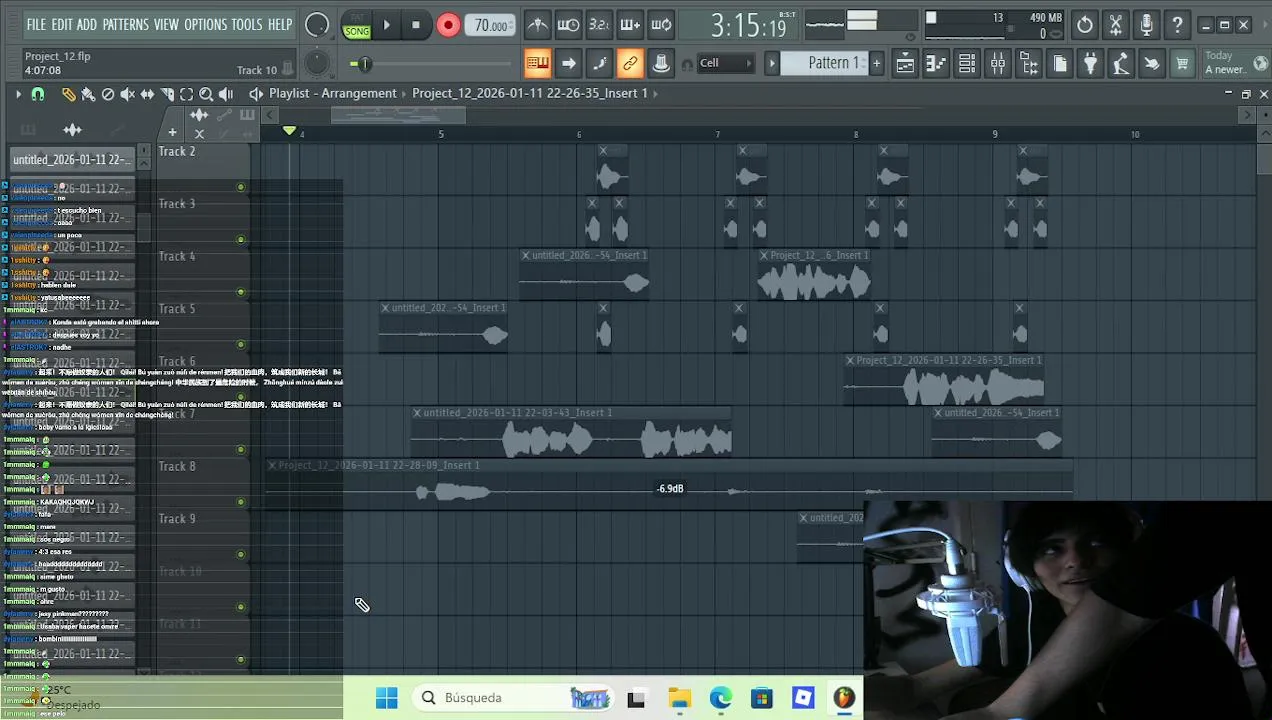Viewport: 1272px width, 720px height.
Task: Click the song position slider handle
Action: tap(364, 64)
